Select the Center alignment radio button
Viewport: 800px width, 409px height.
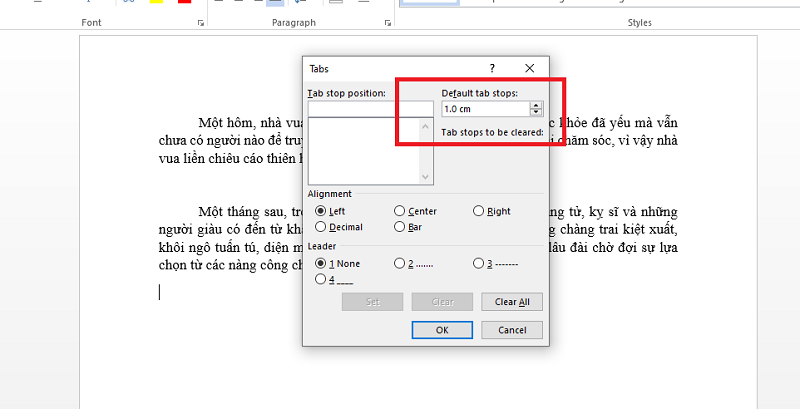(x=399, y=211)
